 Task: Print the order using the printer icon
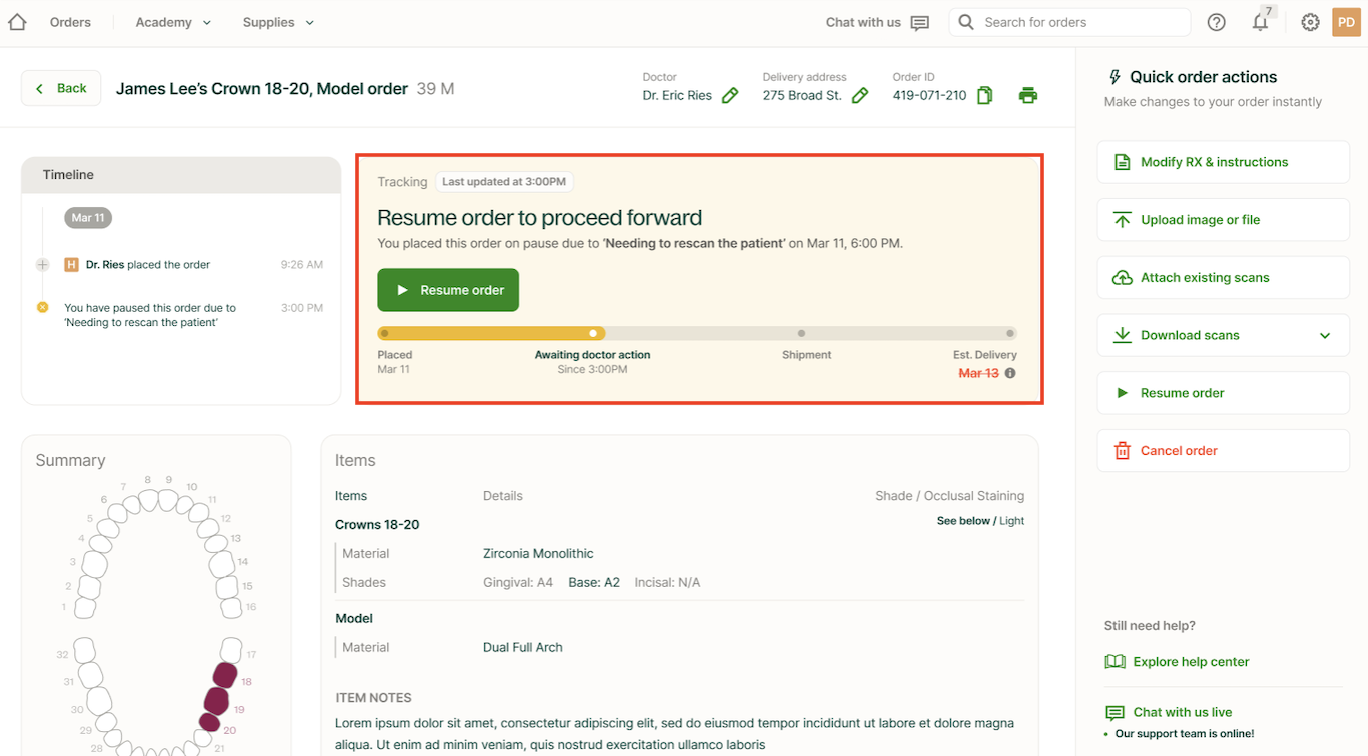1027,96
